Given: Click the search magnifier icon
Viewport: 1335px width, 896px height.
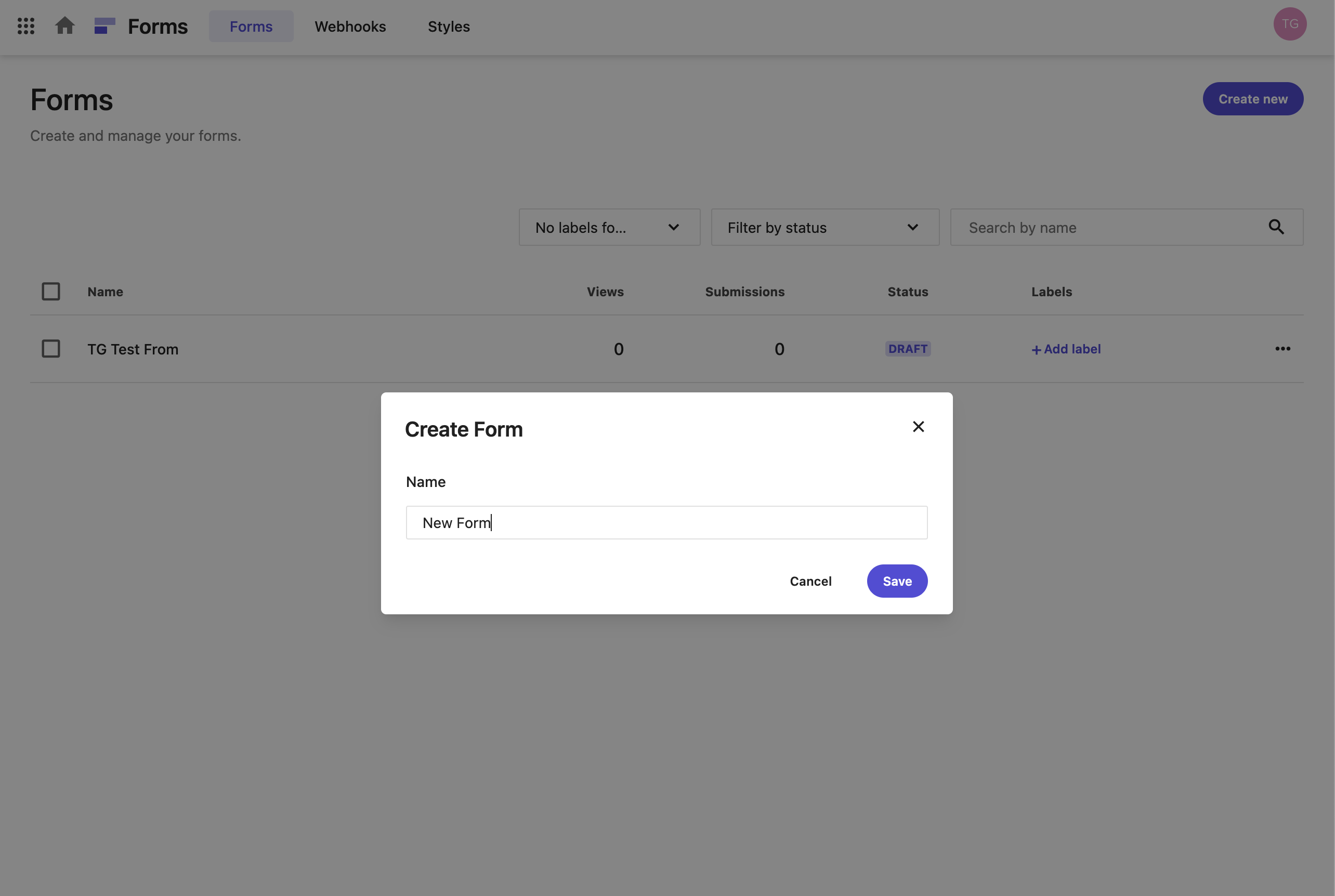Looking at the screenshot, I should tap(1277, 227).
